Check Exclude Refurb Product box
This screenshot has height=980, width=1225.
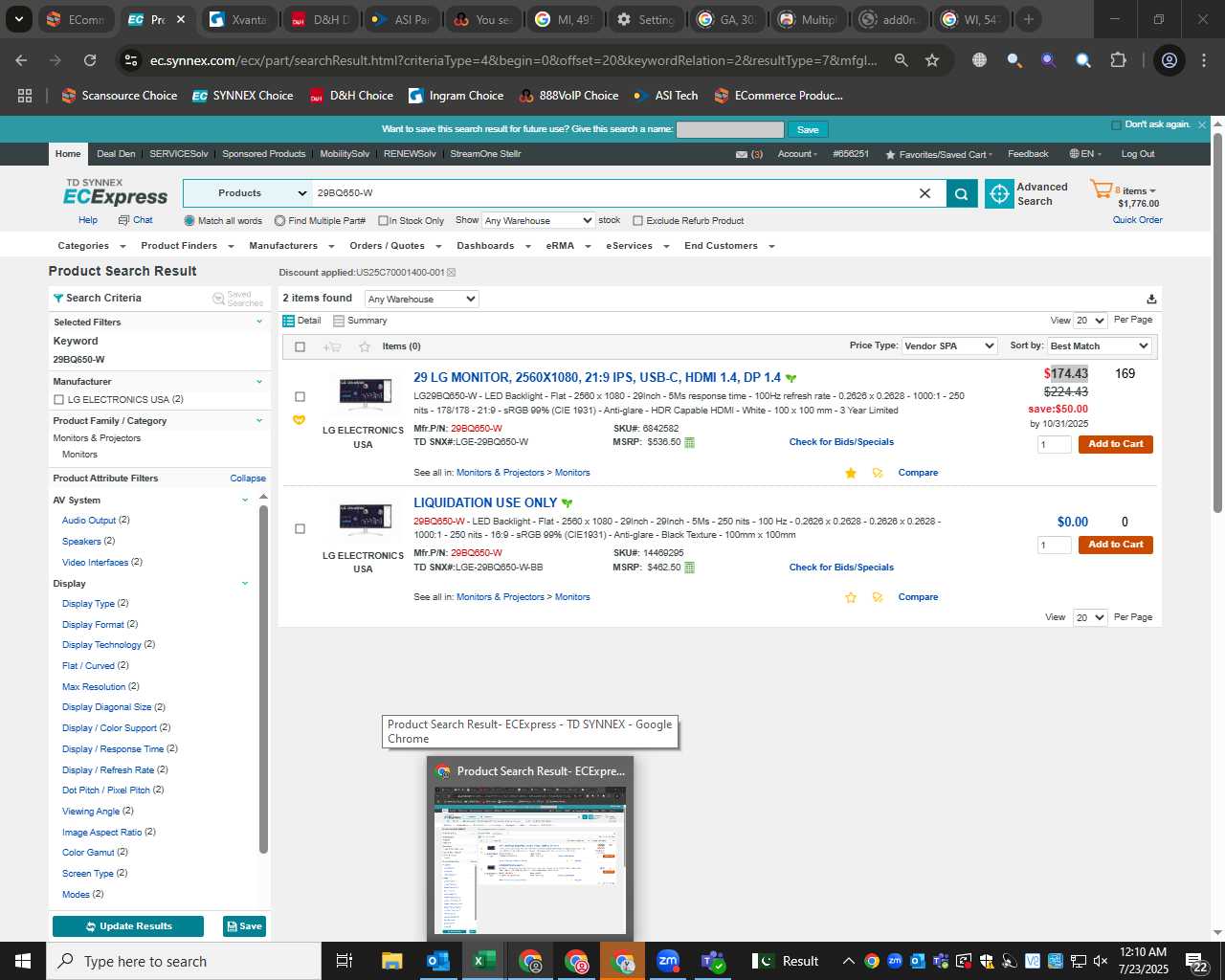pyautogui.click(x=637, y=221)
